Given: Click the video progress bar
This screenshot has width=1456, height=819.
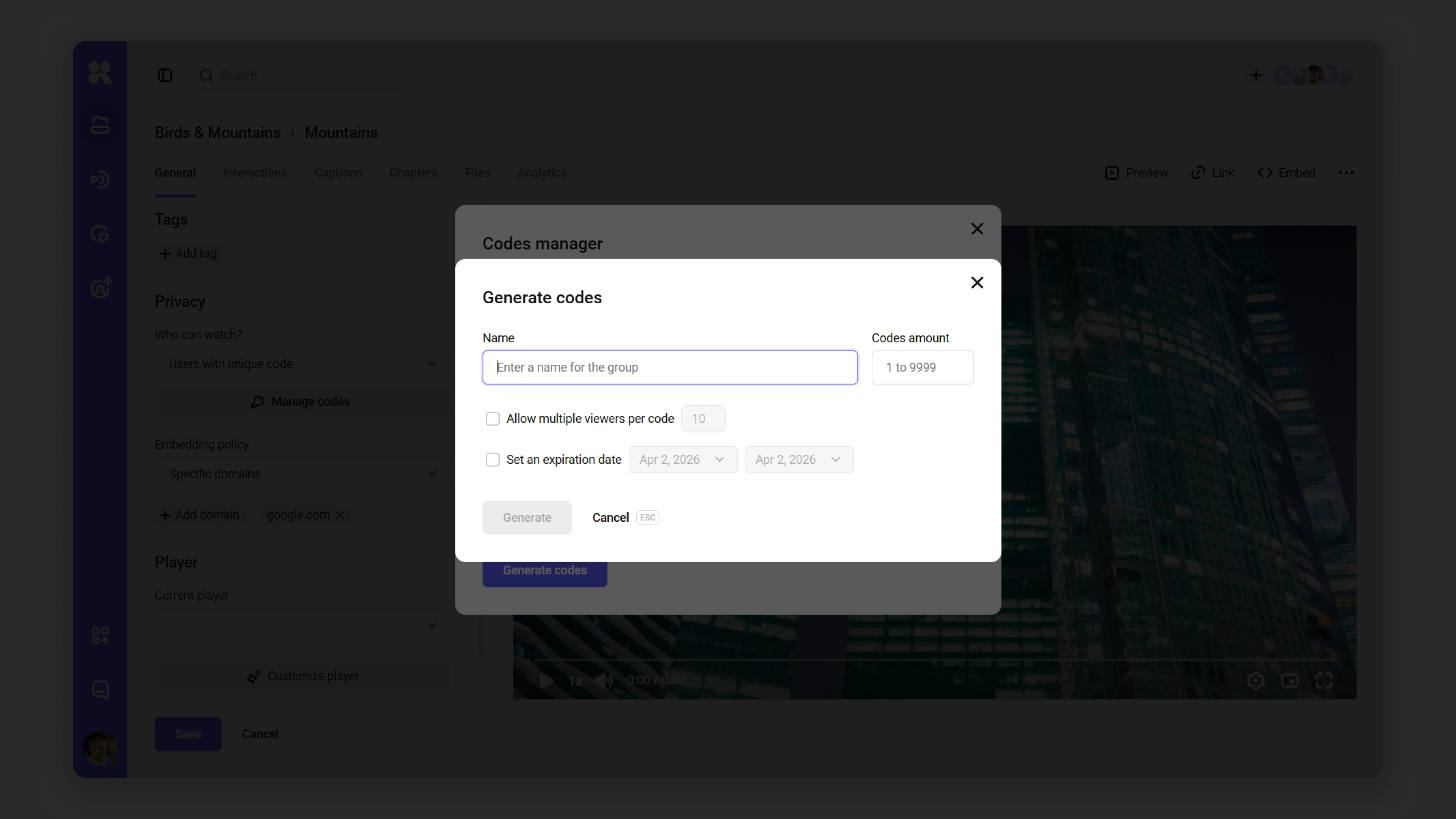Looking at the screenshot, I should tap(934, 660).
